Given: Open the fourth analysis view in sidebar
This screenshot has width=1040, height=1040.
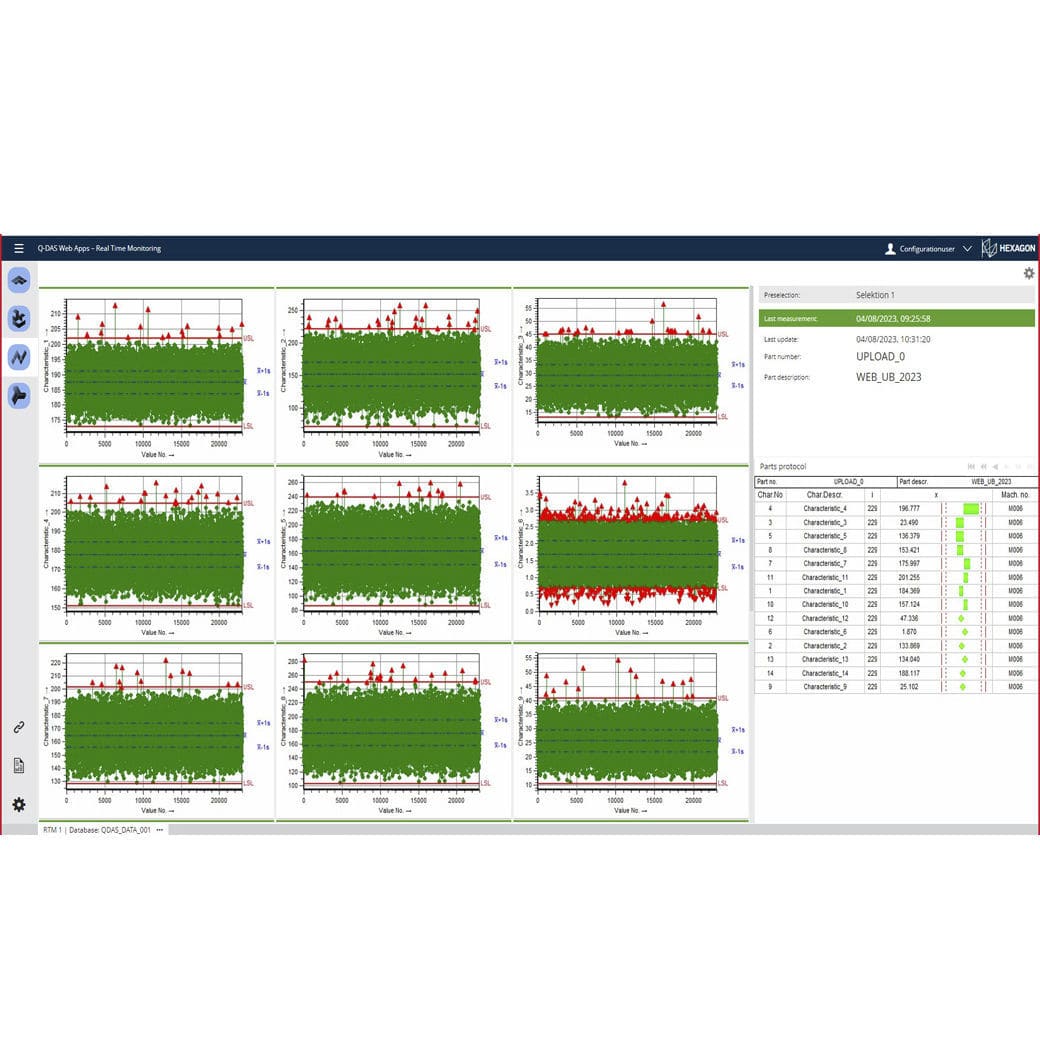Looking at the screenshot, I should (18, 394).
